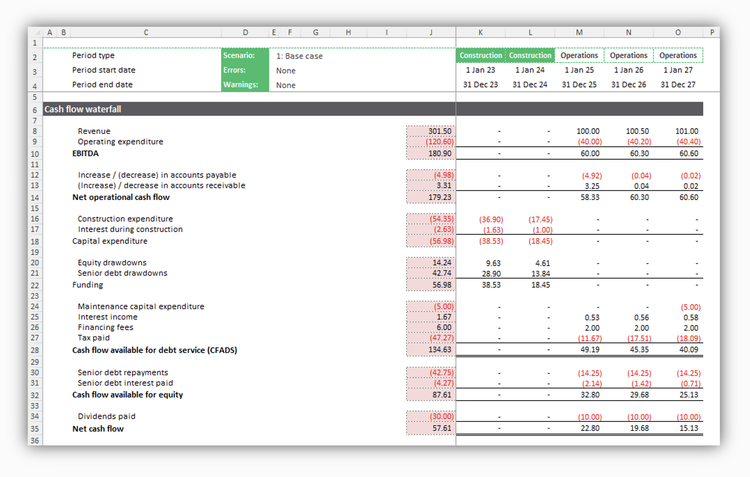750x477 pixels.
Task: Select column header M
Action: point(579,32)
